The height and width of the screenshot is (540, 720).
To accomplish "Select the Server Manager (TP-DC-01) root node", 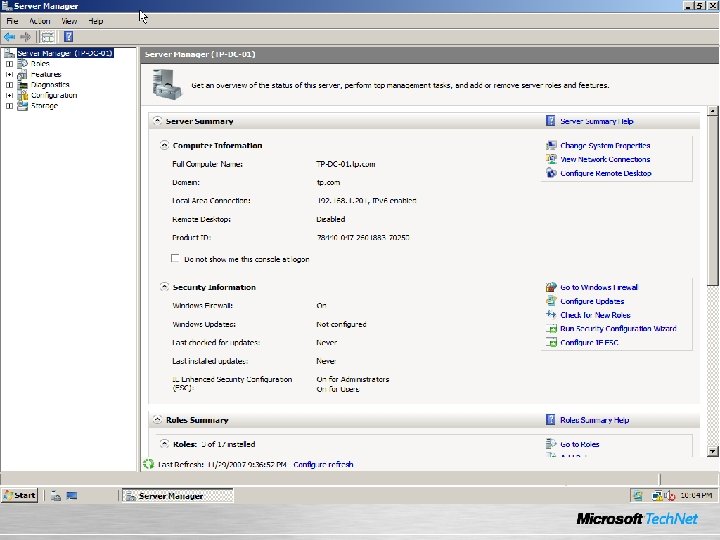I will coord(65,53).
